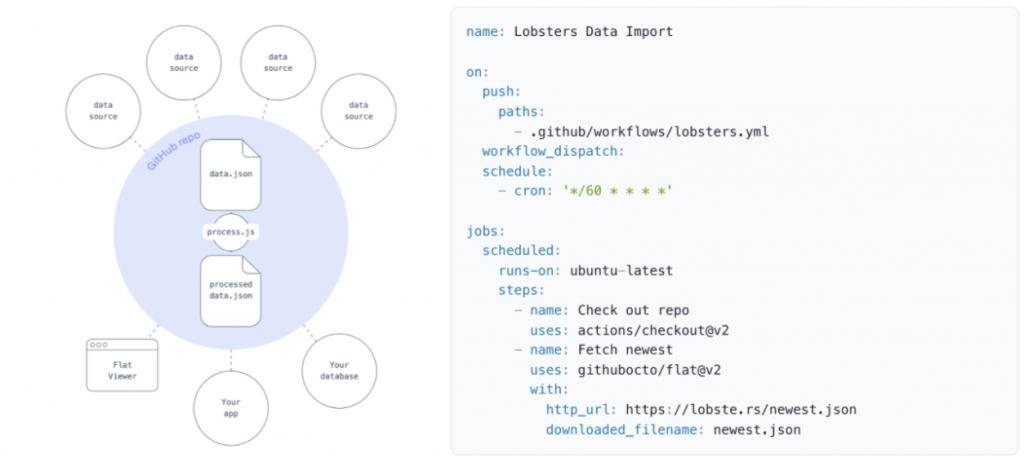The image size is (1024, 462).
Task: Select the ubuntu-latest runner value
Action: click(x=621, y=271)
